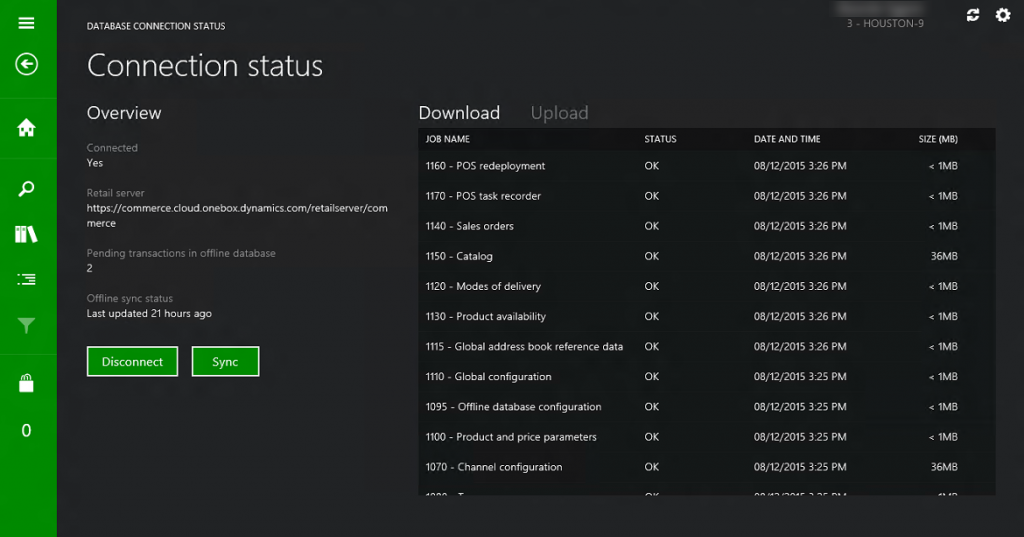Sort by the Job Name column header
Viewport: 1024px width, 537px height.
click(x=447, y=139)
